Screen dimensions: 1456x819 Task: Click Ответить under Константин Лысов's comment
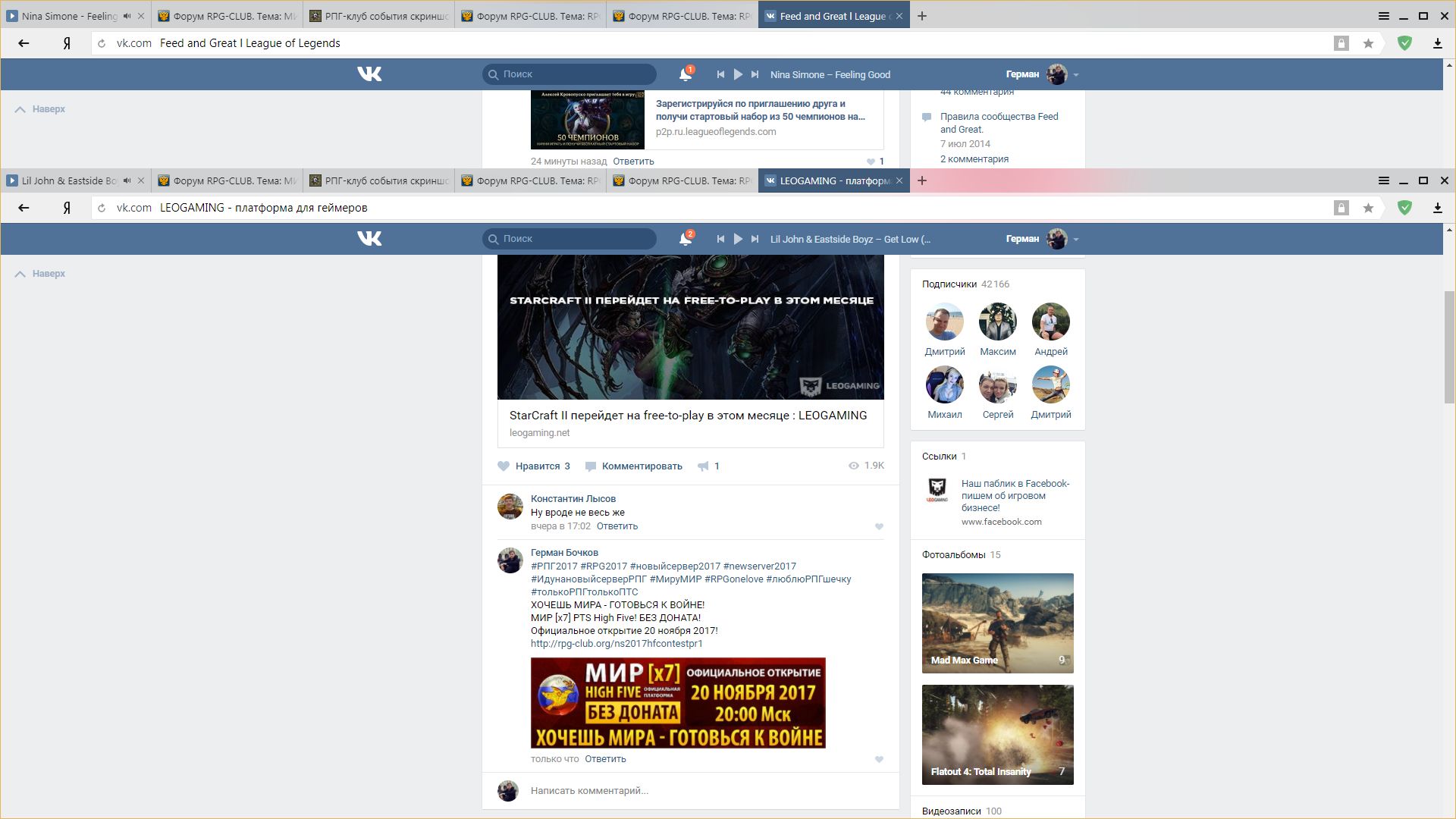617,526
